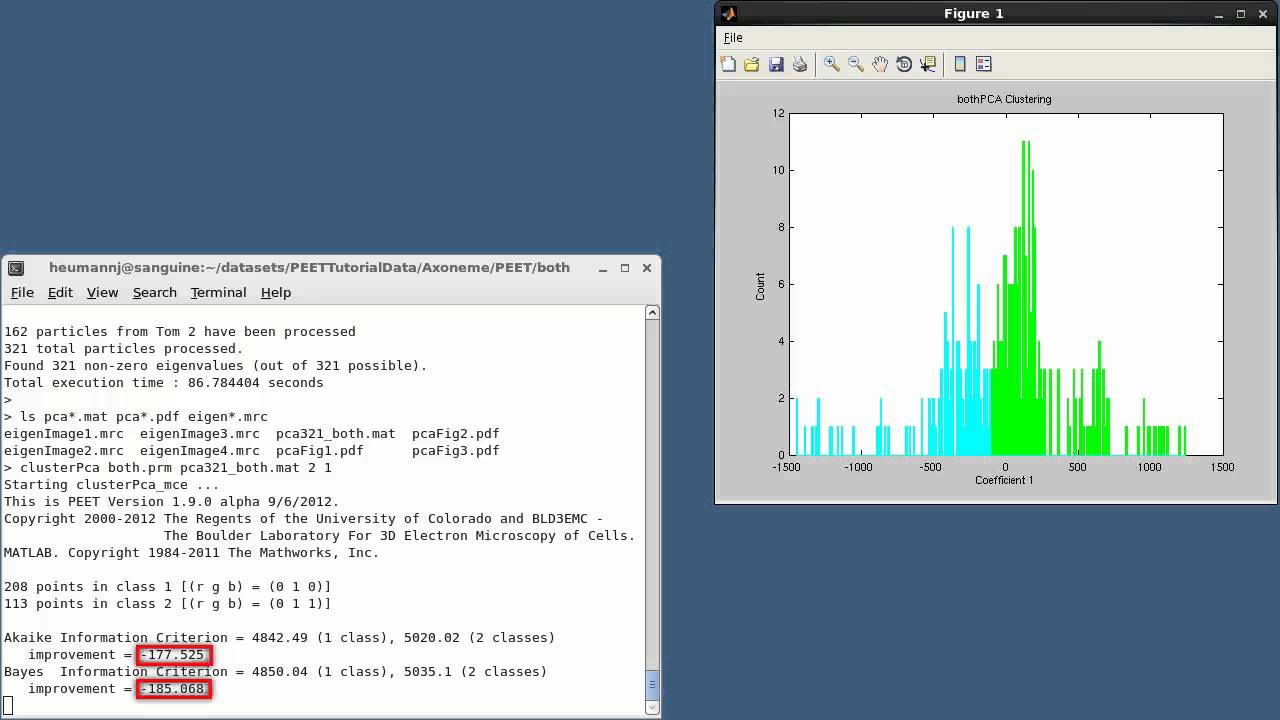Click the terminal window title bar icon
Viewport: 1280px width, 720px height.
(16, 268)
